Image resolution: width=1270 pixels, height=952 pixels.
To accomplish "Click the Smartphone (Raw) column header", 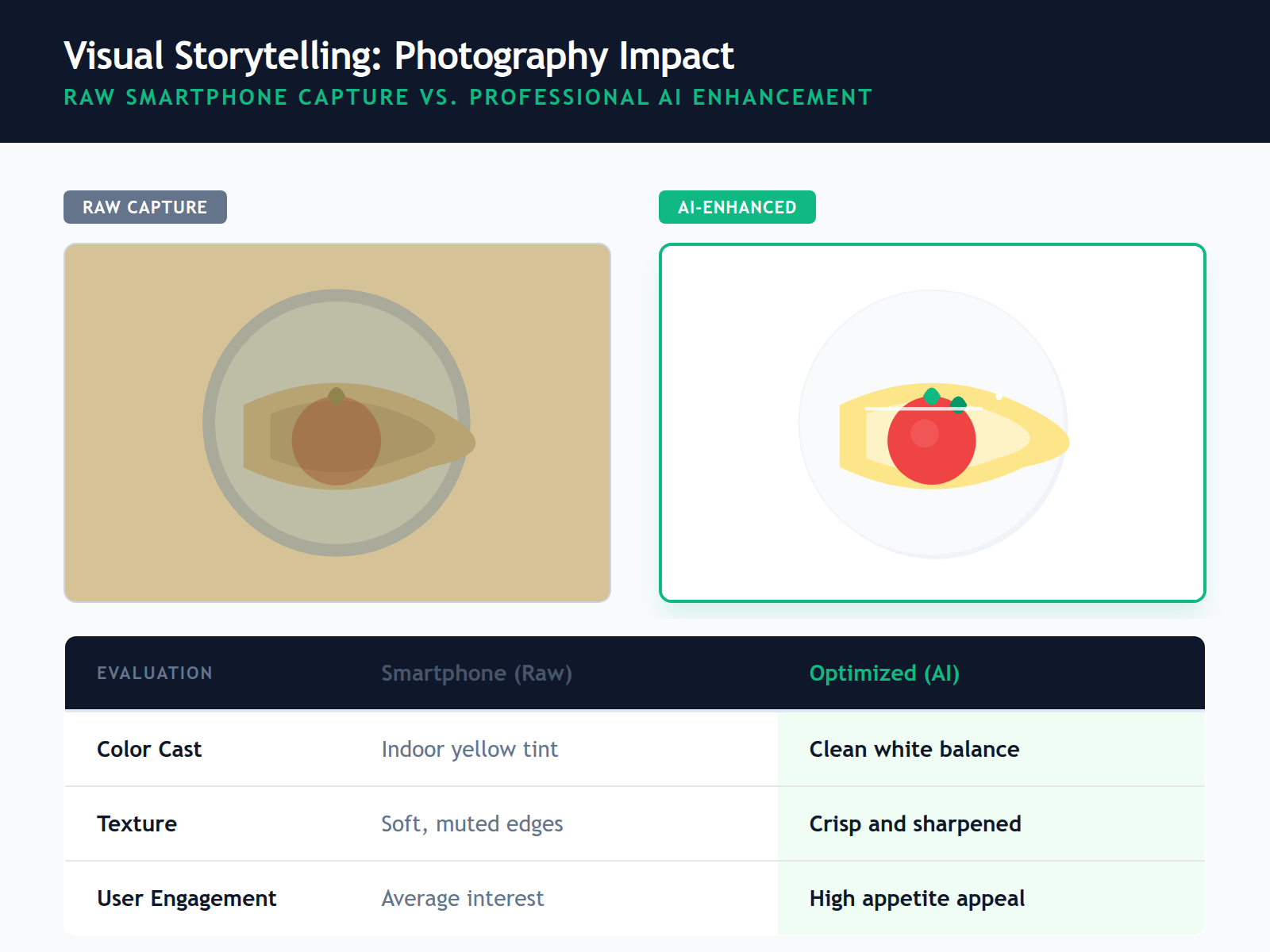I will click(x=476, y=673).
